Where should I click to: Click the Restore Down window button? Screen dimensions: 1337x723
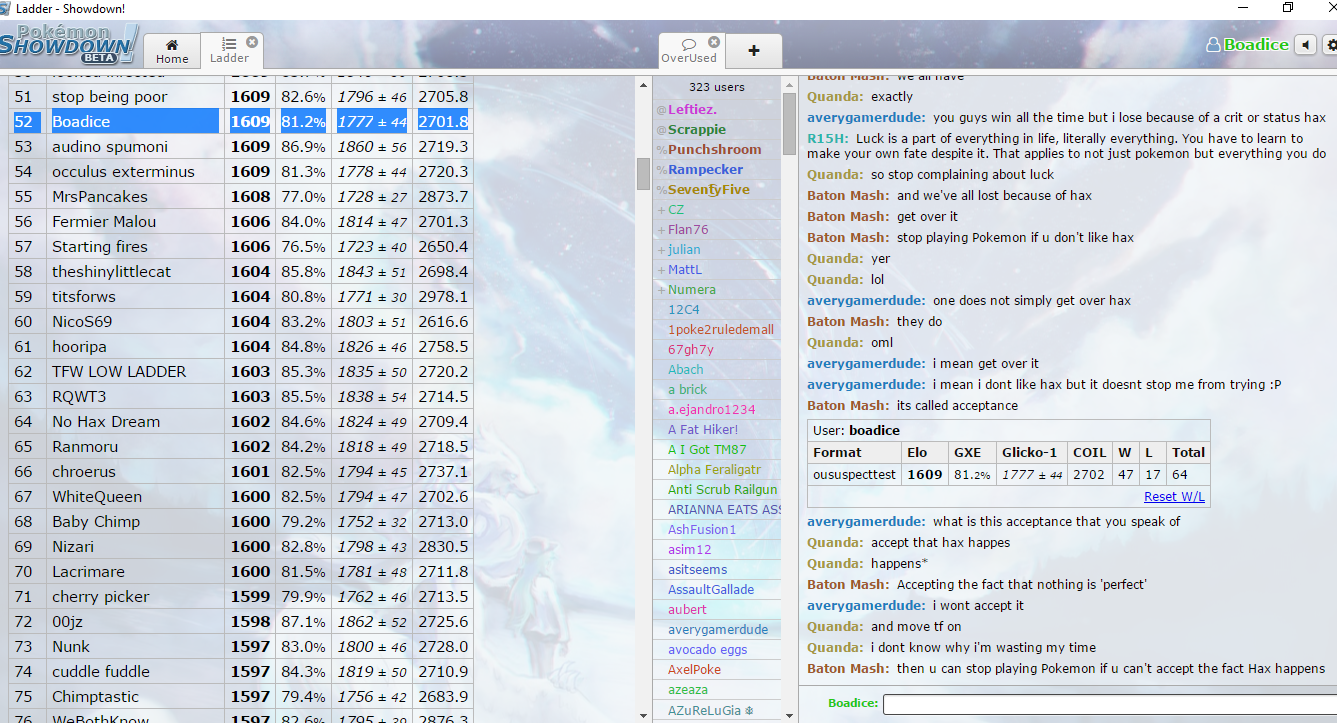[1288, 8]
